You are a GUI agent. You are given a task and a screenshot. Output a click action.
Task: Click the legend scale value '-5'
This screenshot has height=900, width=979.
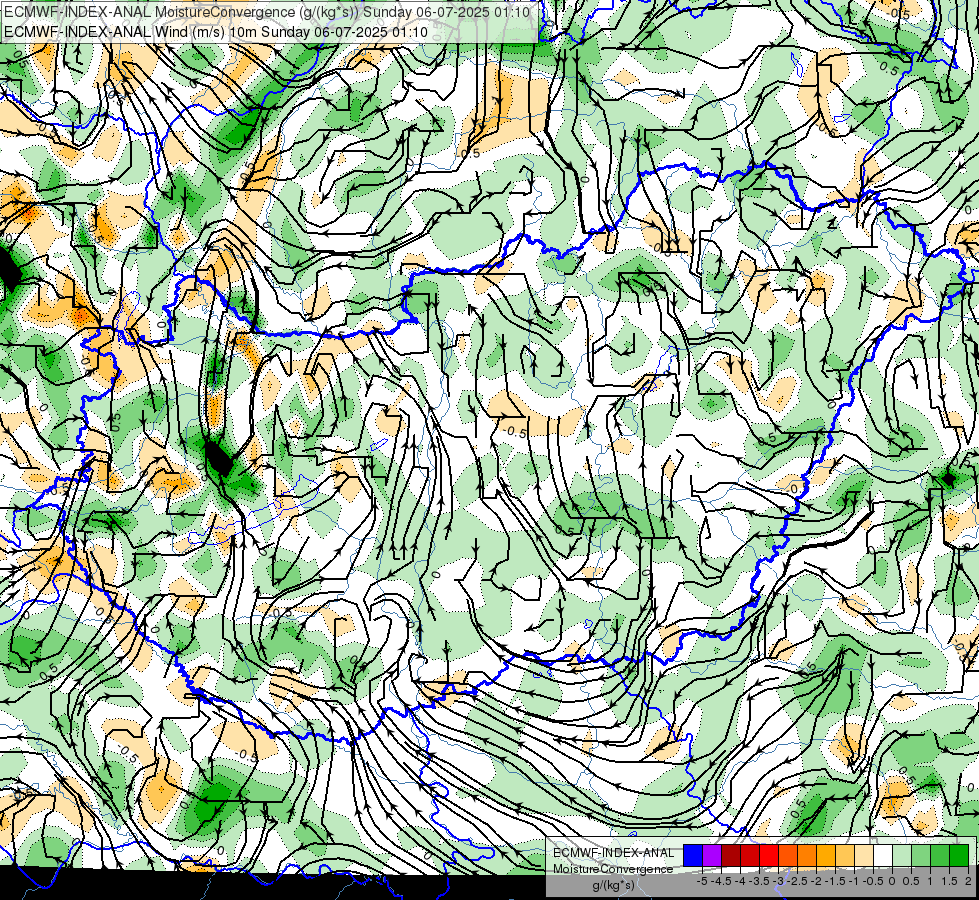702,881
